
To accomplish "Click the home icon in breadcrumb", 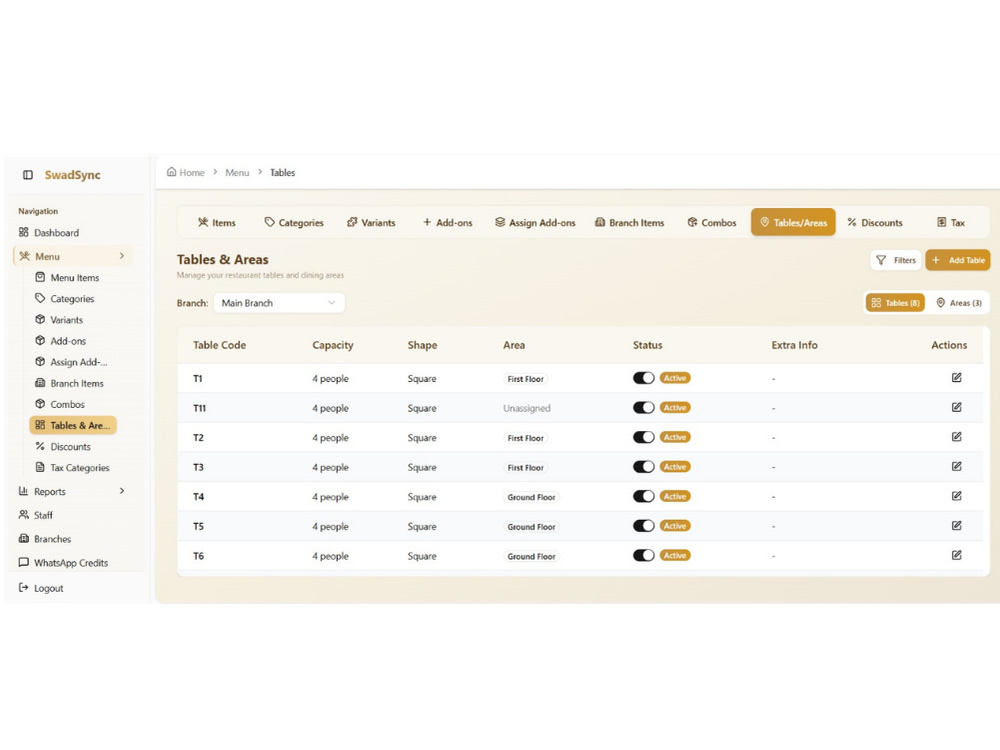I will pos(171,172).
